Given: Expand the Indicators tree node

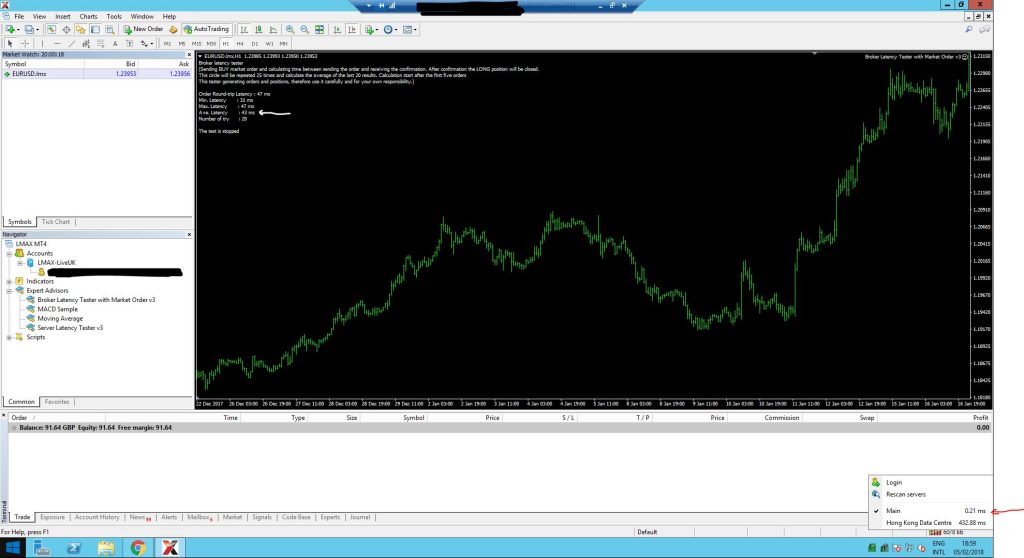Looking at the screenshot, I should tap(9, 282).
